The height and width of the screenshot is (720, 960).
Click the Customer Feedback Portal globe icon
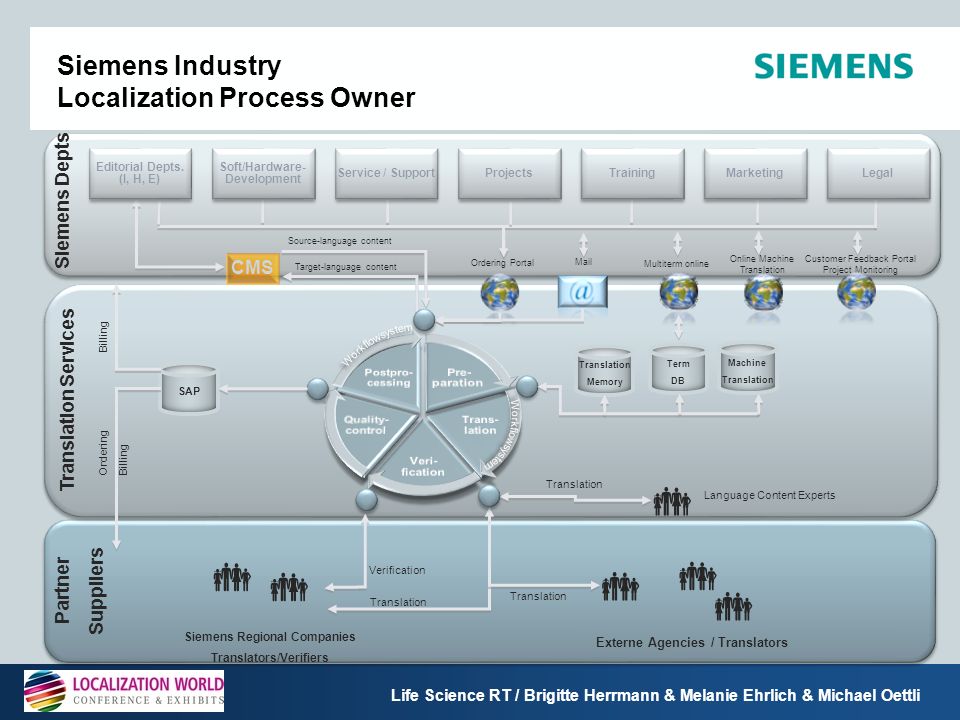[856, 292]
